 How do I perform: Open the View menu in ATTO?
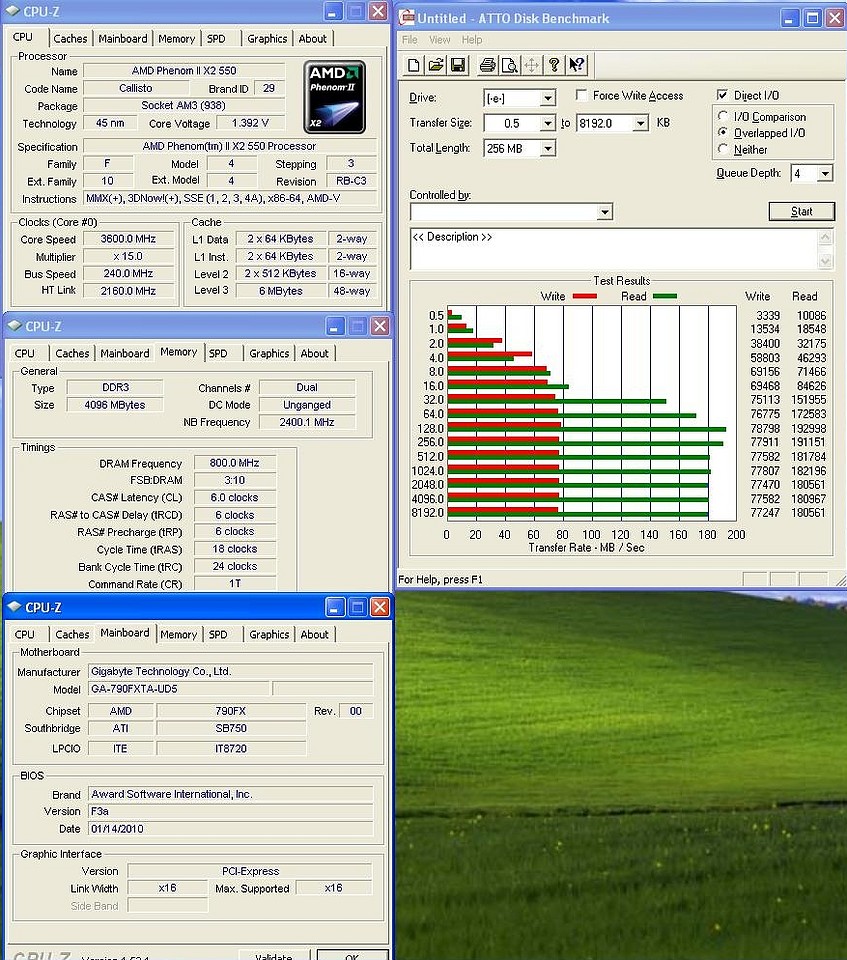coord(440,40)
